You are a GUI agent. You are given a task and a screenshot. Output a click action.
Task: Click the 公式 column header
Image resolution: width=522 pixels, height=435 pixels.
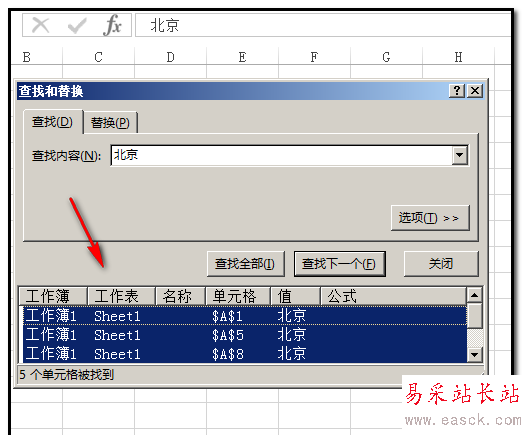click(393, 296)
